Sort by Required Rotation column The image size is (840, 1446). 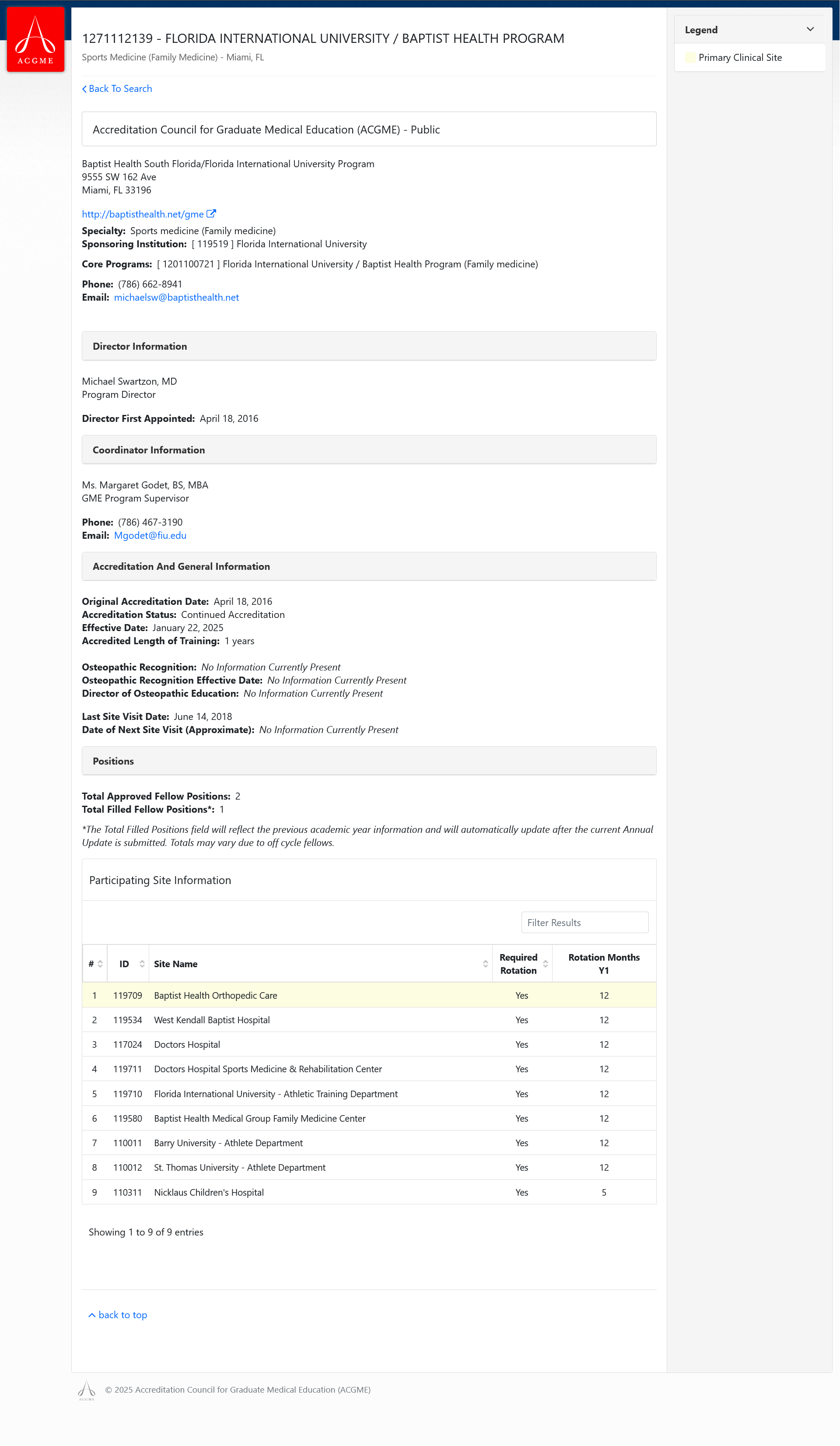pos(545,964)
